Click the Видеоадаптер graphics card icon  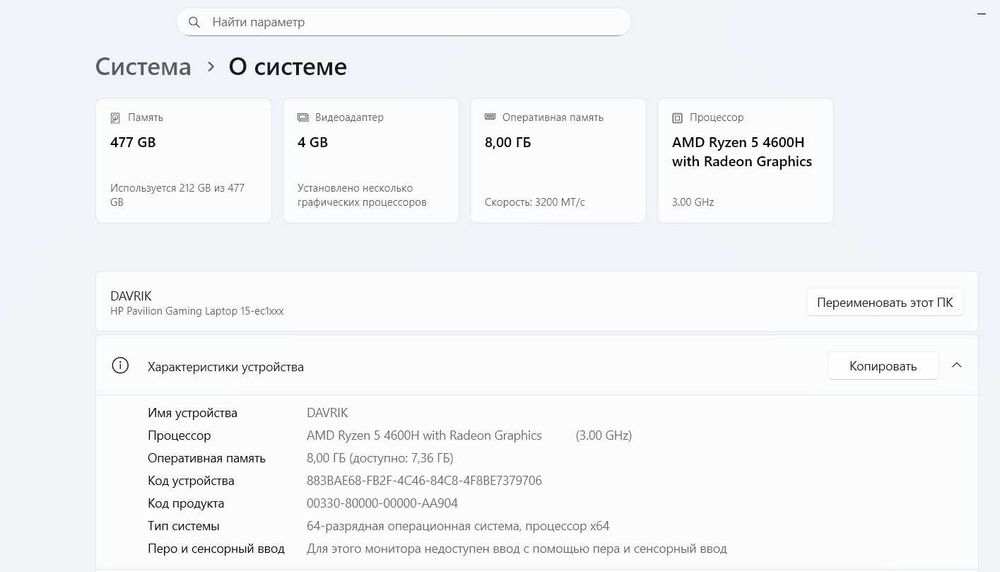[303, 118]
